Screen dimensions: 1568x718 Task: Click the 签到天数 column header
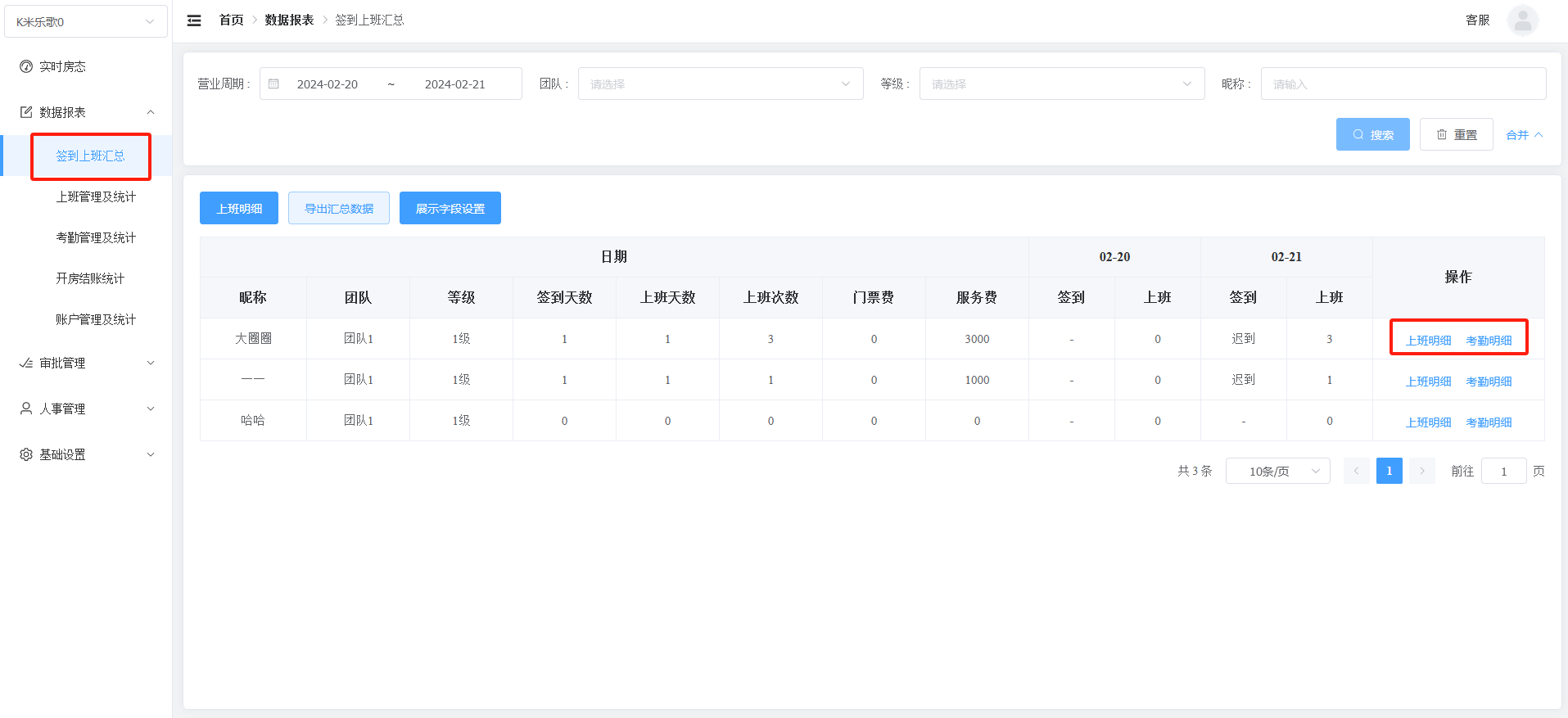(x=564, y=297)
